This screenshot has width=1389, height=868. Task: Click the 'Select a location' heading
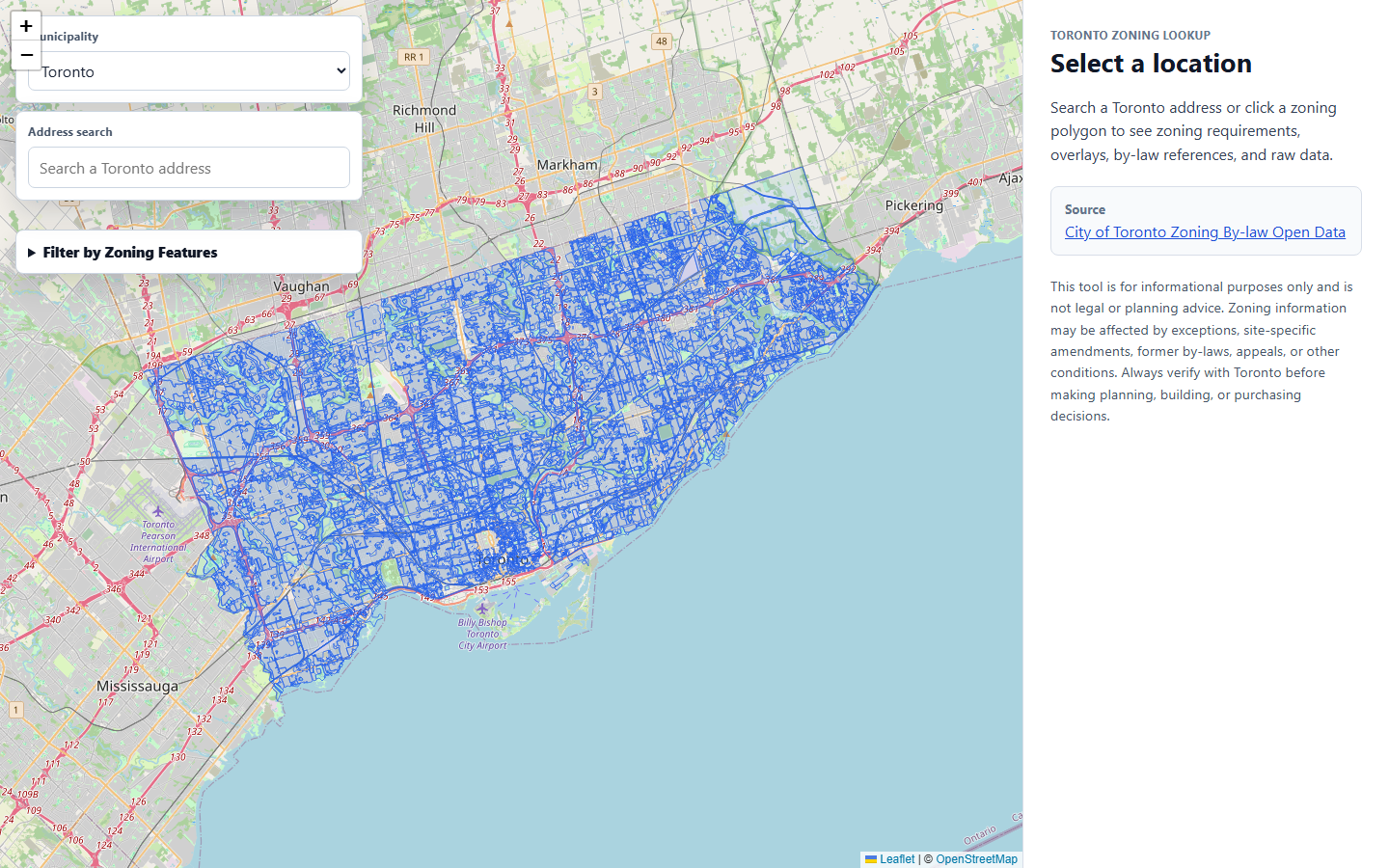1151,64
